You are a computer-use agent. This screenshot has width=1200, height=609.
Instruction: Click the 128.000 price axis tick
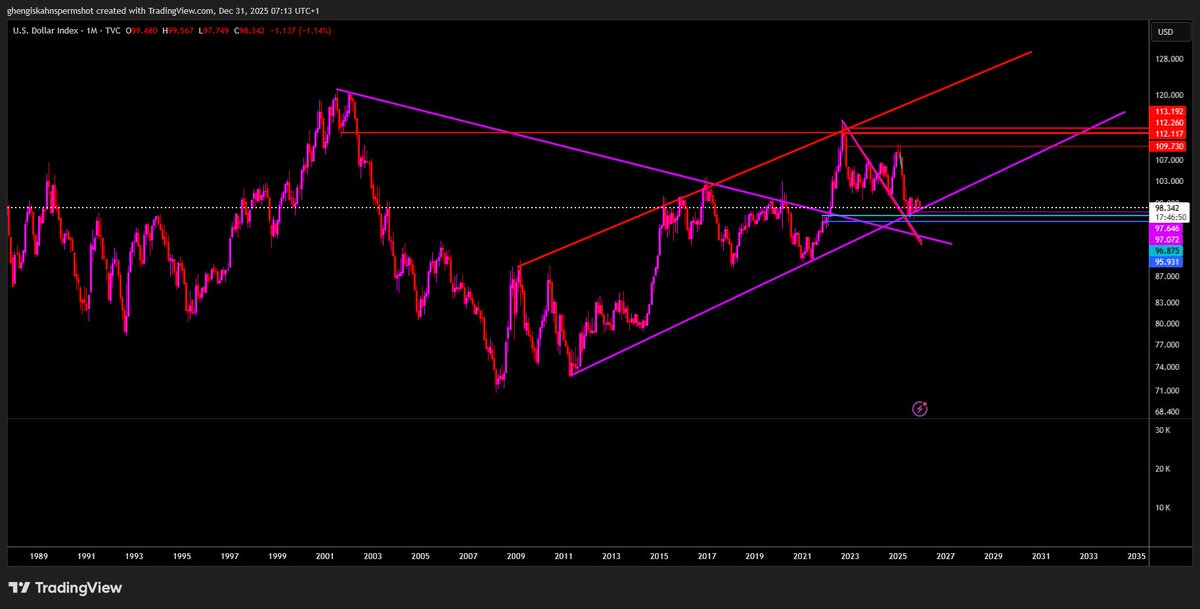[1169, 59]
